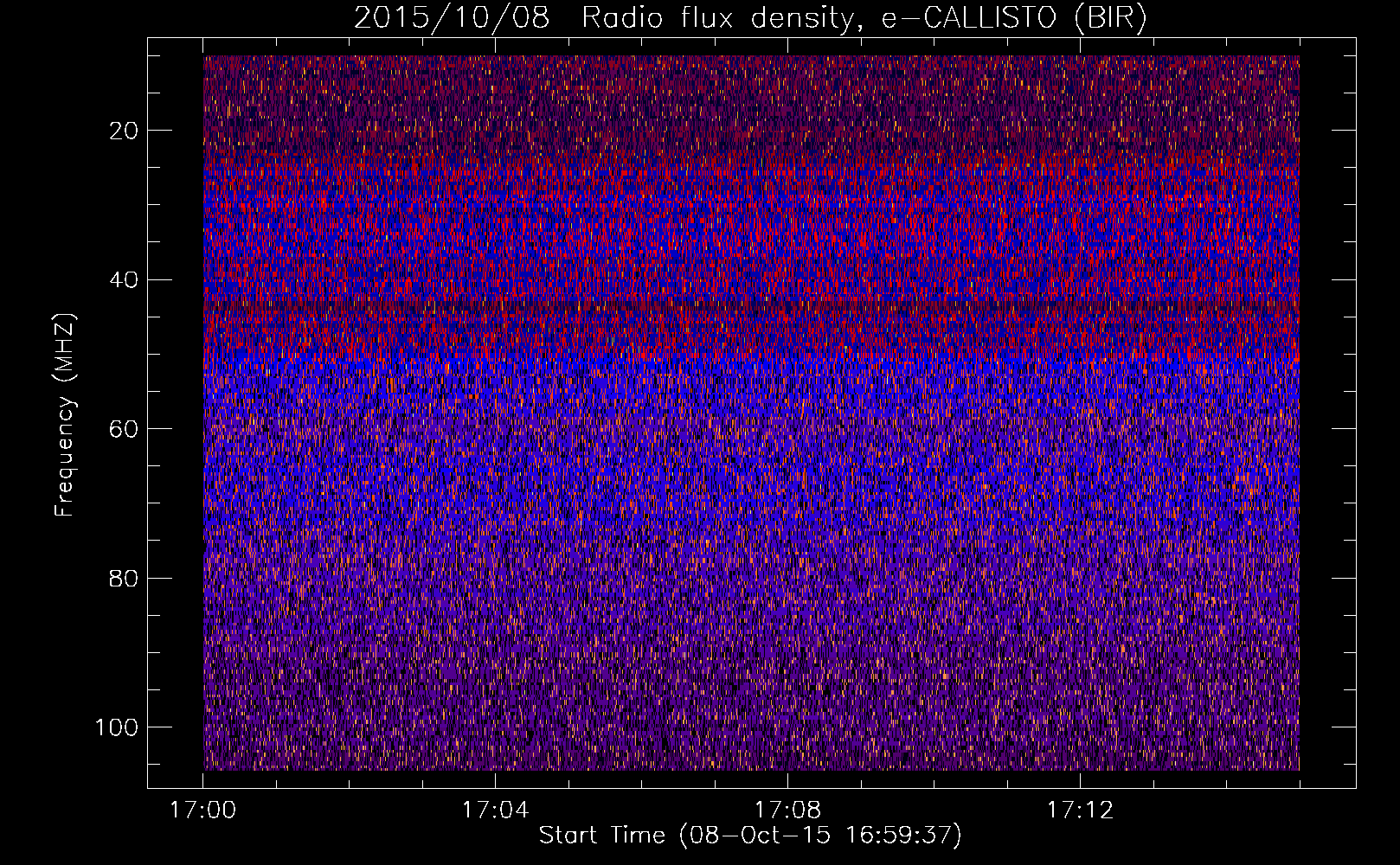The width and height of the screenshot is (1400, 865).
Task: Click the 100 MHz frequency tick label
Action: [117, 727]
